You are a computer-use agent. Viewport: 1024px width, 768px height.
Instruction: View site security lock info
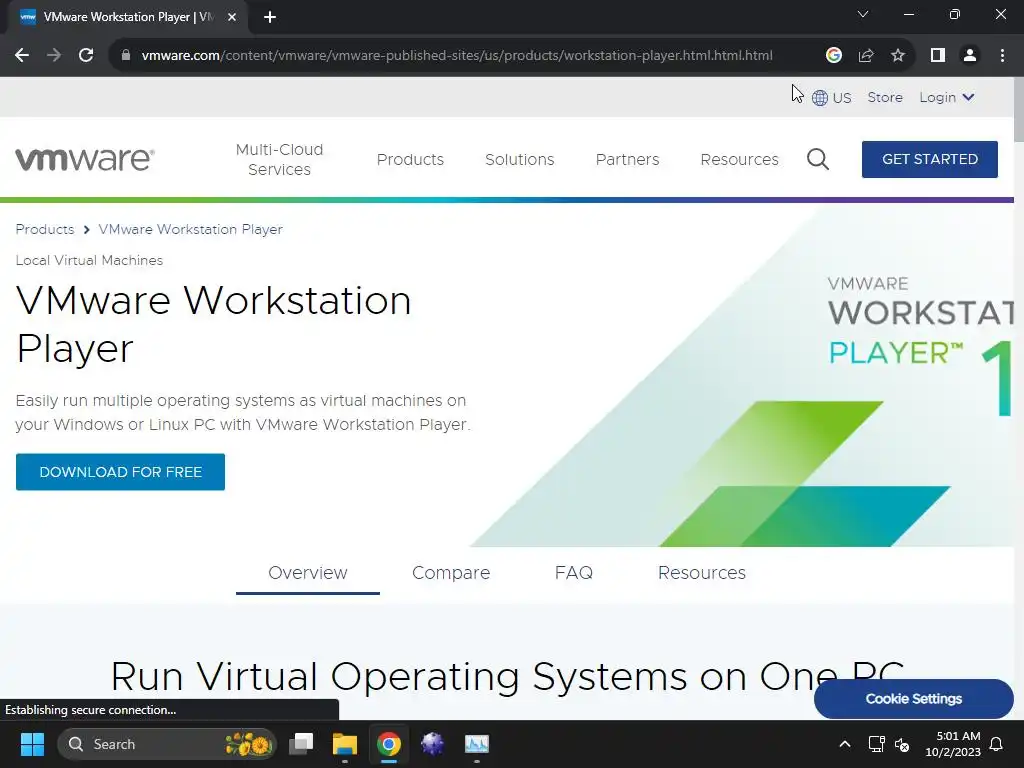coord(126,56)
